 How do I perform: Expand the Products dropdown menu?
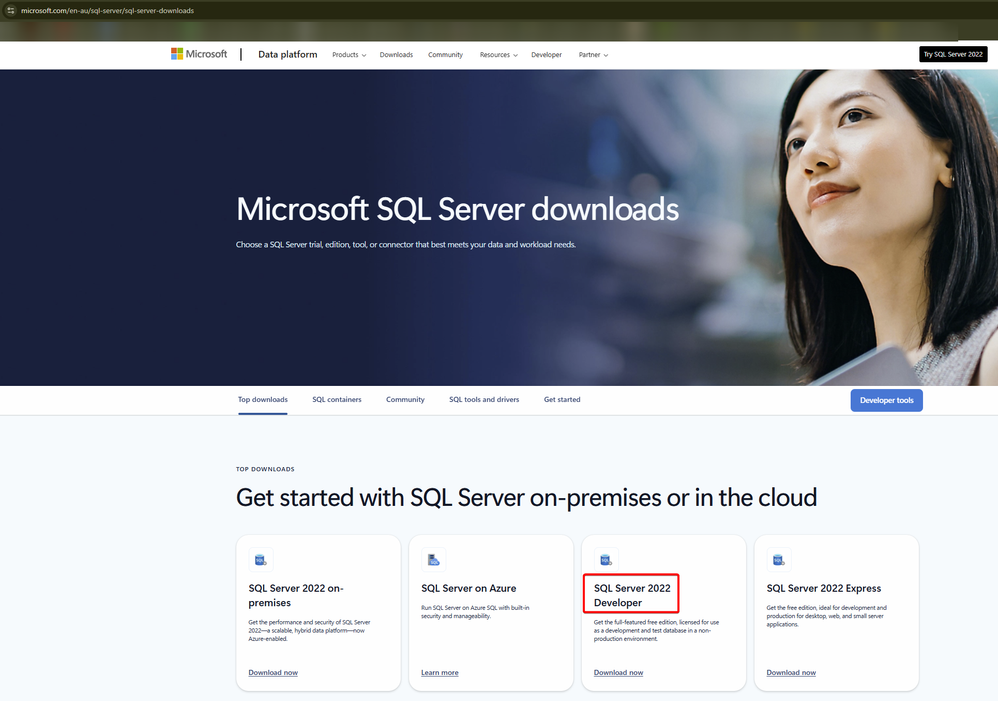point(349,55)
